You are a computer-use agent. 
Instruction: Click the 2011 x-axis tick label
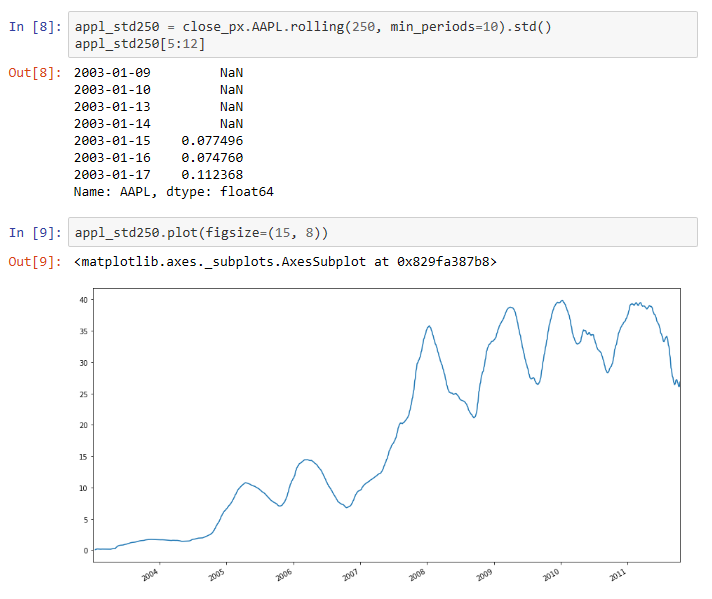(619, 576)
